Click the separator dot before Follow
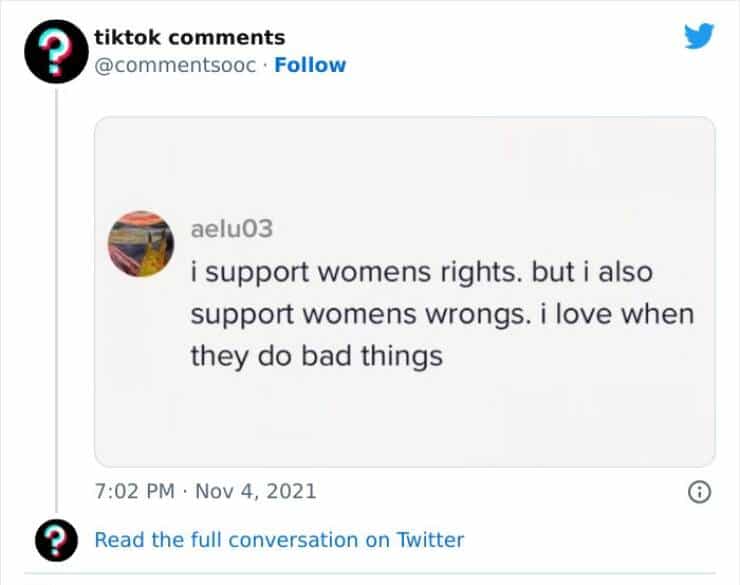The width and height of the screenshot is (740, 585). [x=264, y=65]
